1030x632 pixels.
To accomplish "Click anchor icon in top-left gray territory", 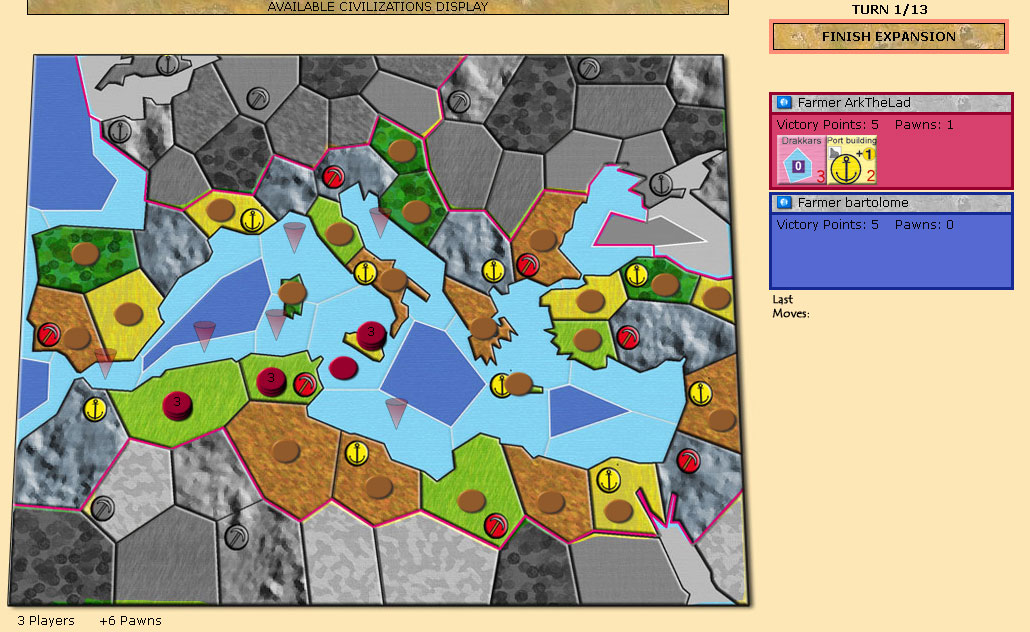I will (119, 130).
